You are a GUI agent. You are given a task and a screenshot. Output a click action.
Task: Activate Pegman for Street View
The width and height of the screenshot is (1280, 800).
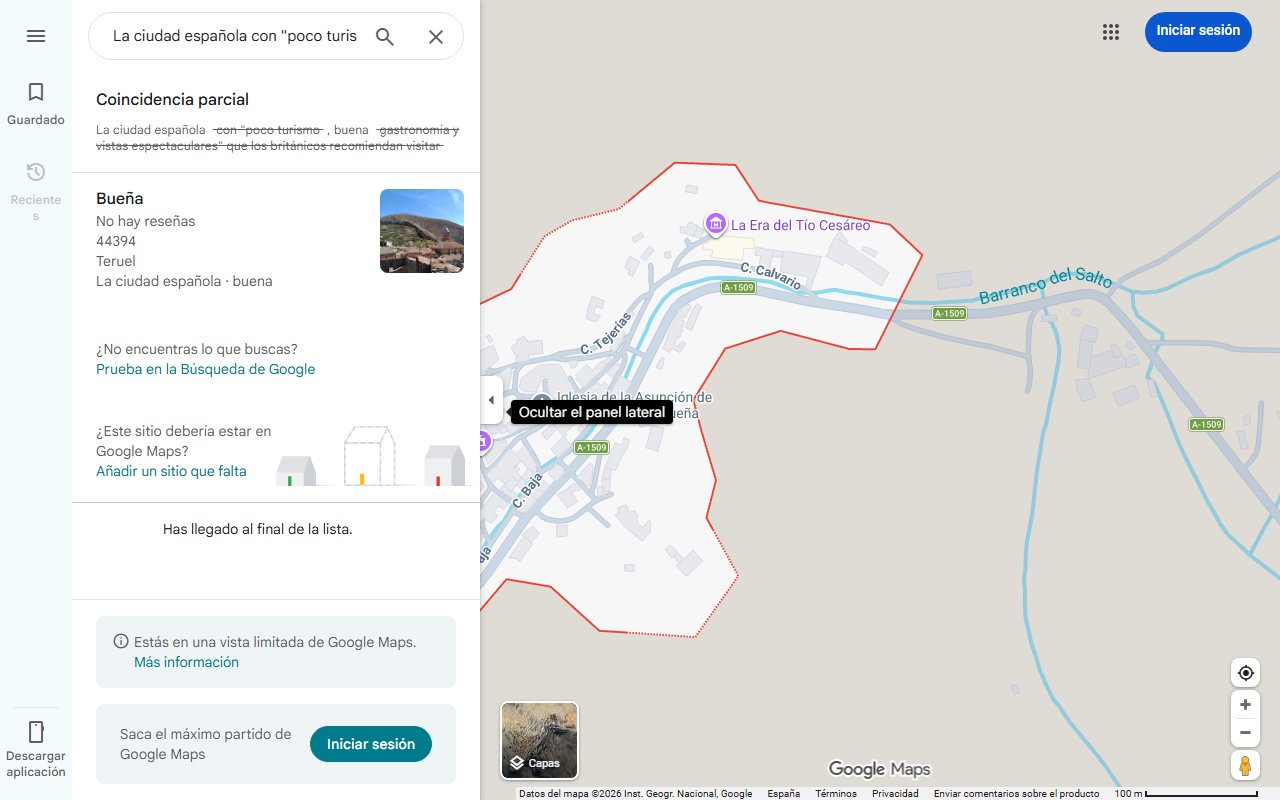pos(1245,765)
